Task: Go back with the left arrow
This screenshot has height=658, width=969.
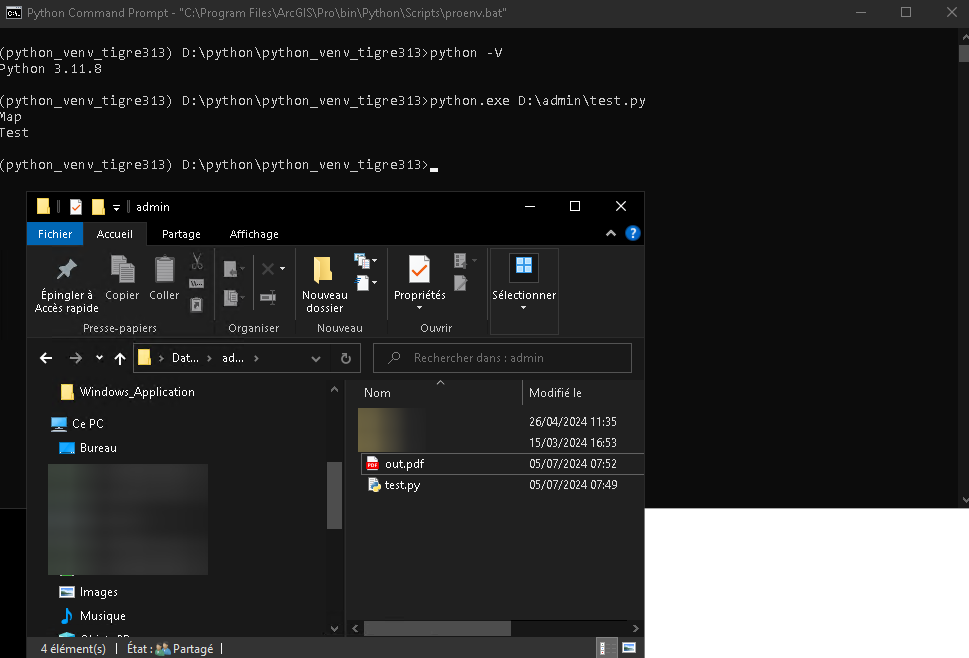Action: point(46,358)
